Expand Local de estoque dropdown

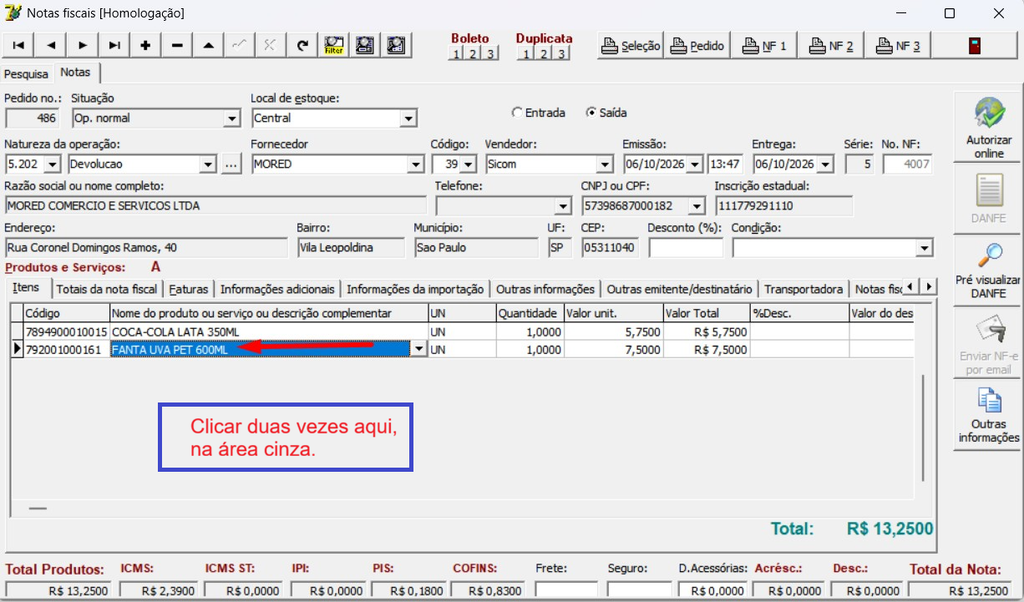[408, 118]
